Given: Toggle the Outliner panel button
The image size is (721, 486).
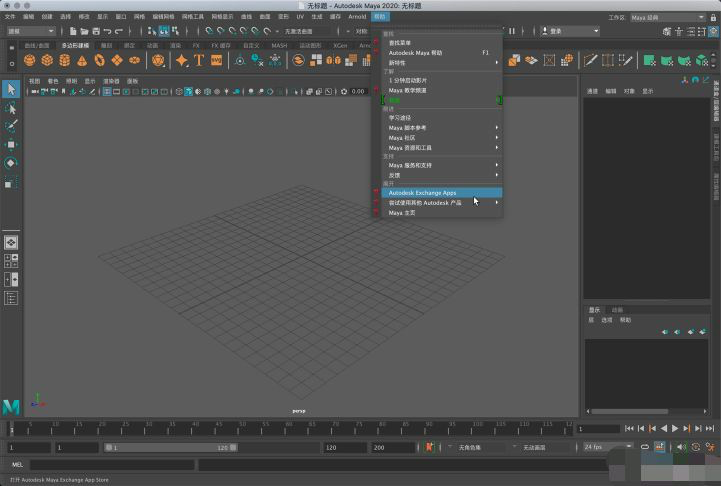Looking at the screenshot, I should click(11, 298).
